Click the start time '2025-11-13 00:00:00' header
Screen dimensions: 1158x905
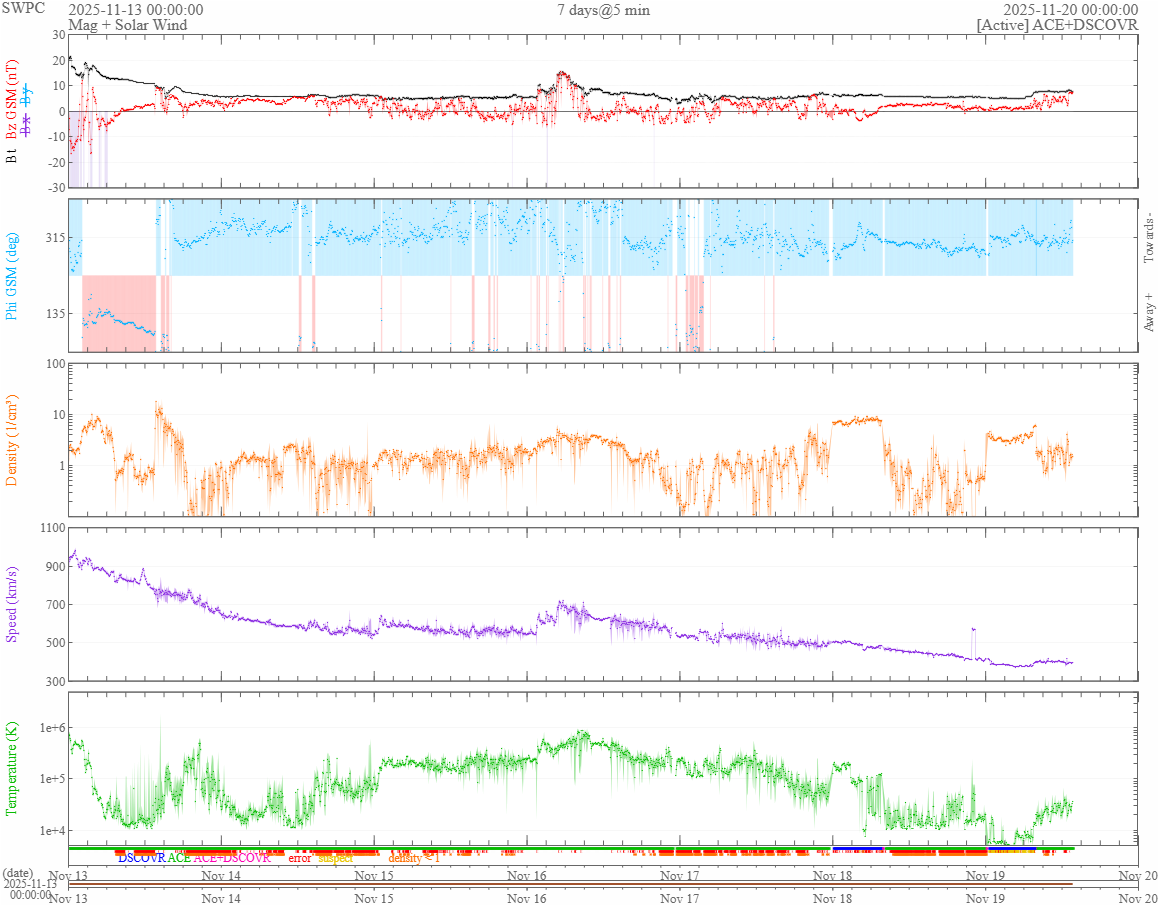pyautogui.click(x=136, y=10)
